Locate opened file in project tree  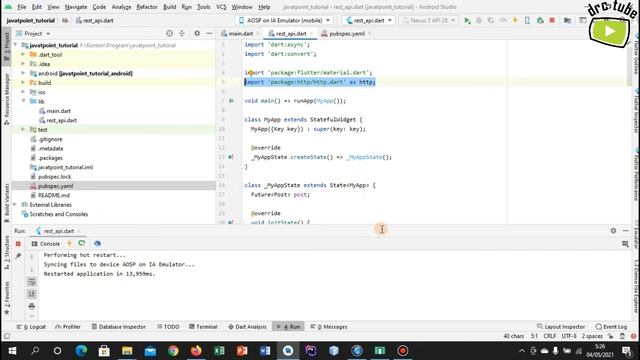point(169,33)
